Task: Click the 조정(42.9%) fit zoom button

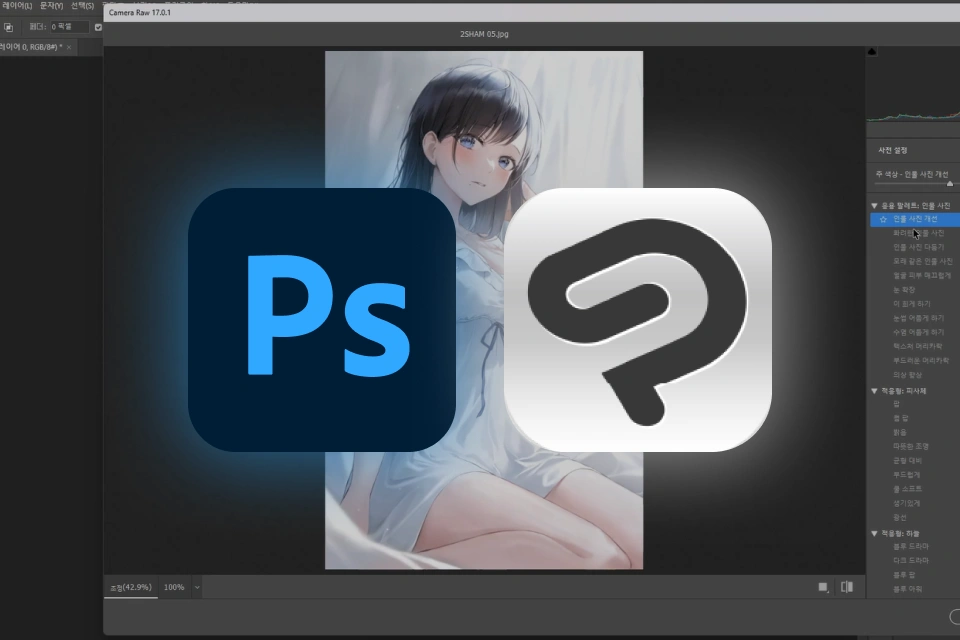Action: [x=130, y=587]
